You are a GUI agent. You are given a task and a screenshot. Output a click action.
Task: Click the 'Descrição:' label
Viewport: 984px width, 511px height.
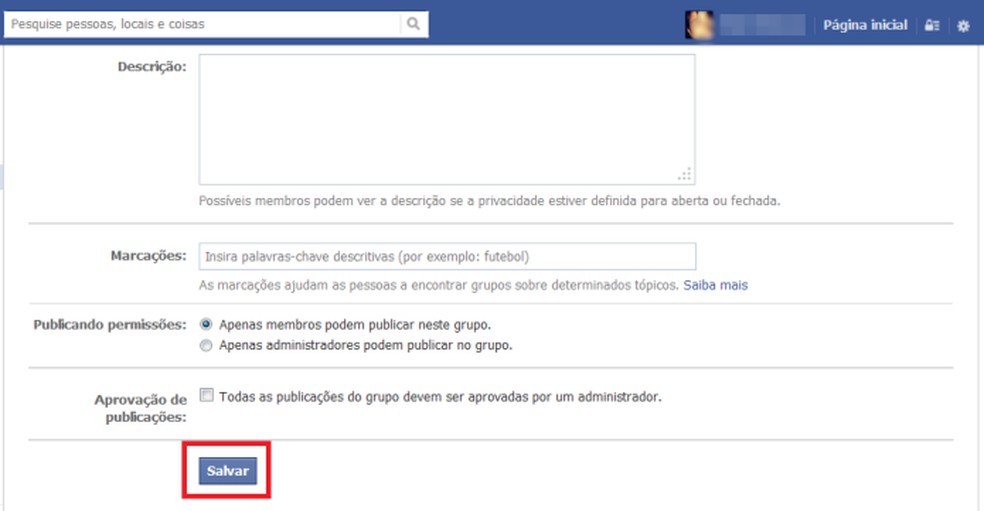click(152, 67)
